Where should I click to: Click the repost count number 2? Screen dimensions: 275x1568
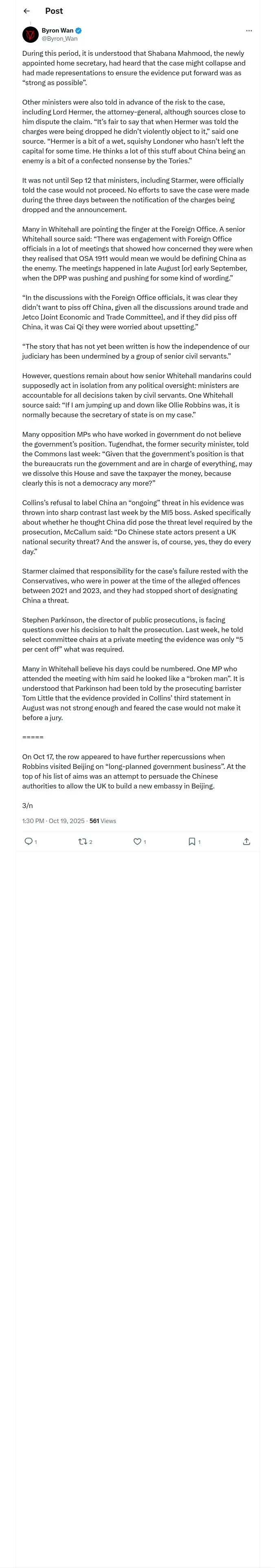[91, 842]
